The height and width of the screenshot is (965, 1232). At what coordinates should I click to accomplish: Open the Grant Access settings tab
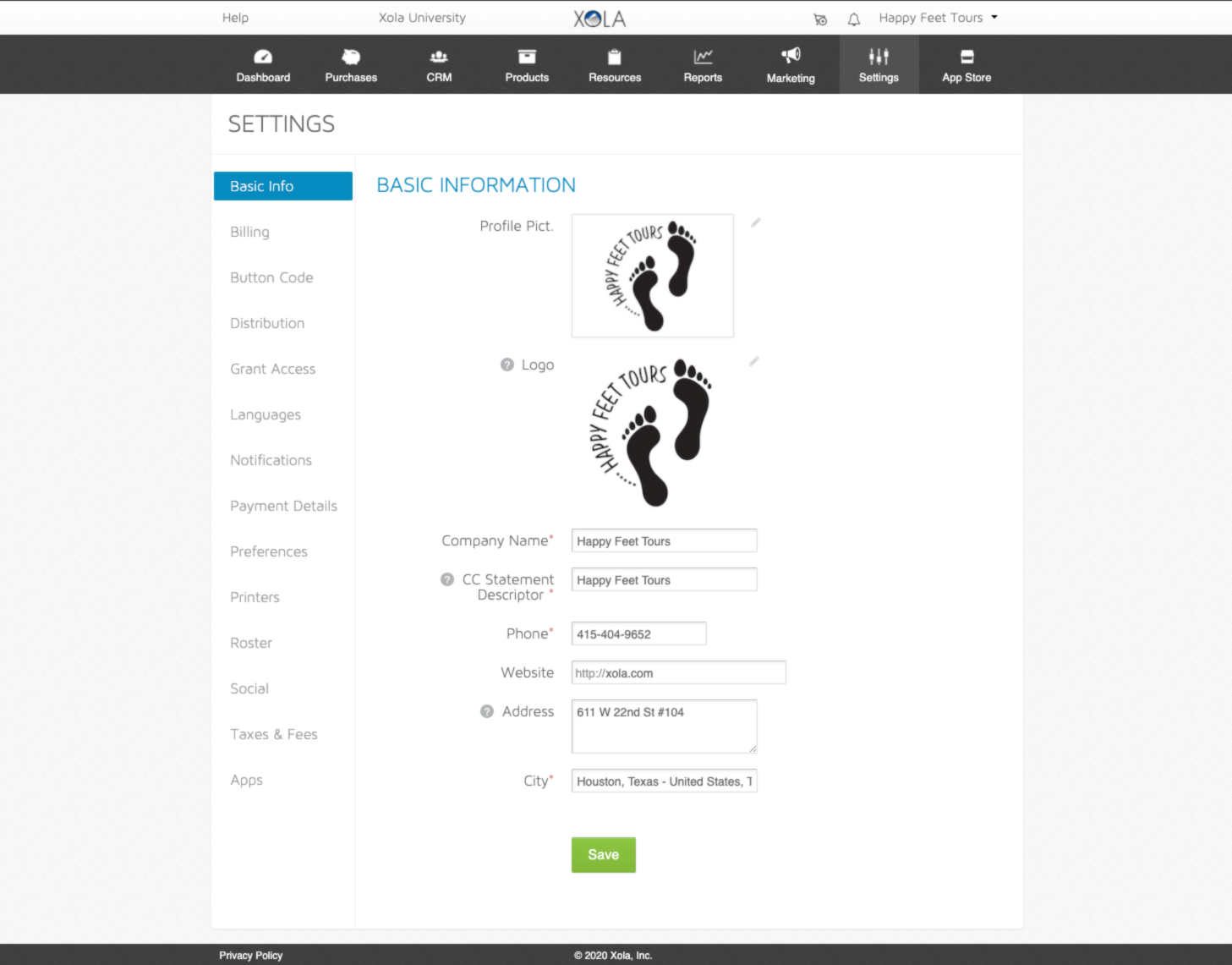[272, 369]
